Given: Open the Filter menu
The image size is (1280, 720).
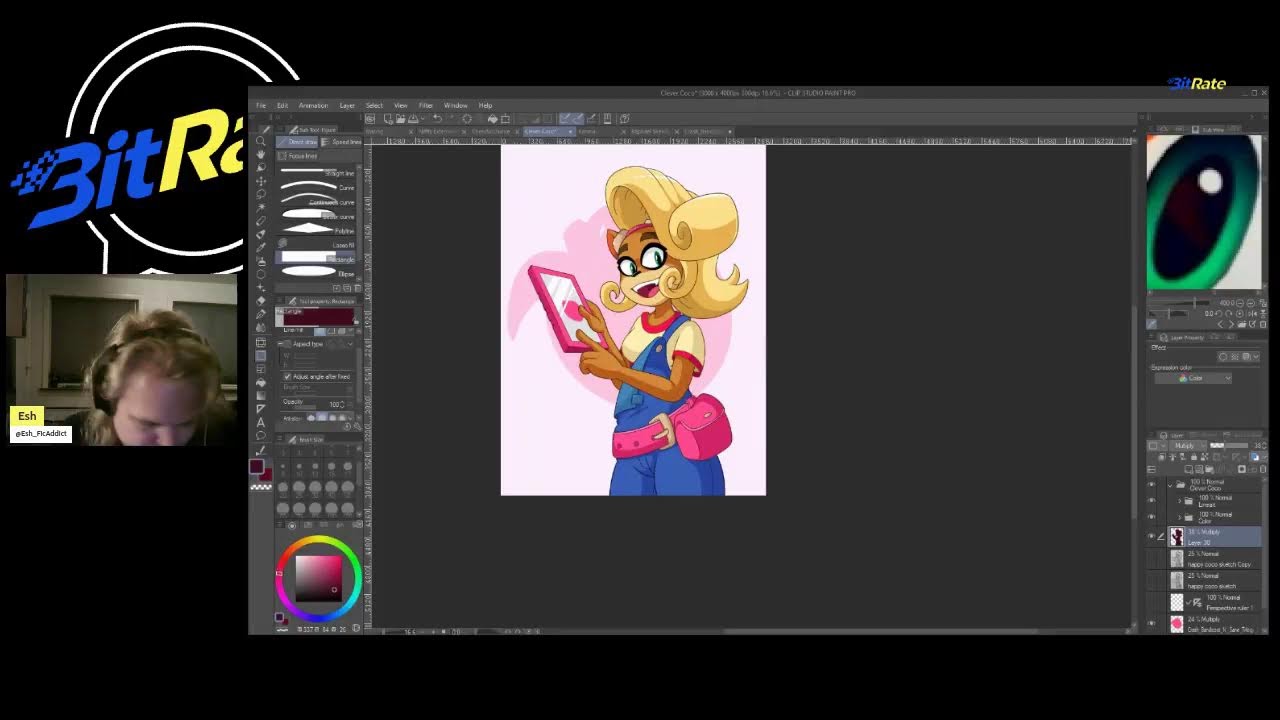Looking at the screenshot, I should pos(426,105).
